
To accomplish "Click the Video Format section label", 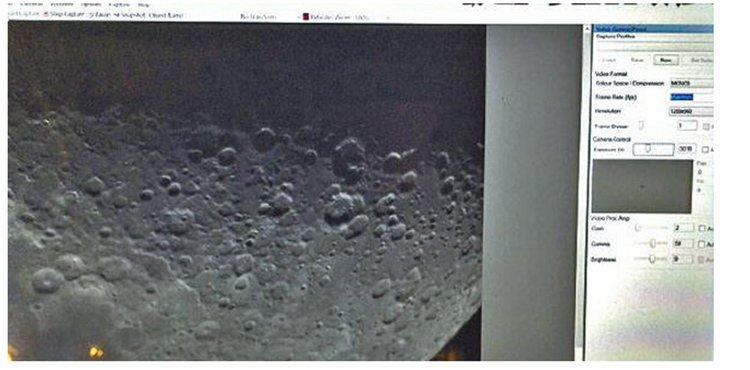I will [611, 74].
